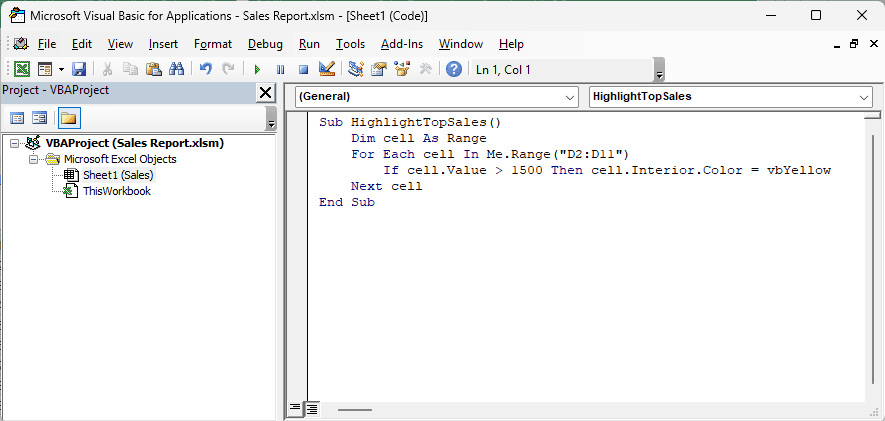The height and width of the screenshot is (421, 885).
Task: Click the VBA application control-menu icon in the title bar
Action: pos(17,15)
